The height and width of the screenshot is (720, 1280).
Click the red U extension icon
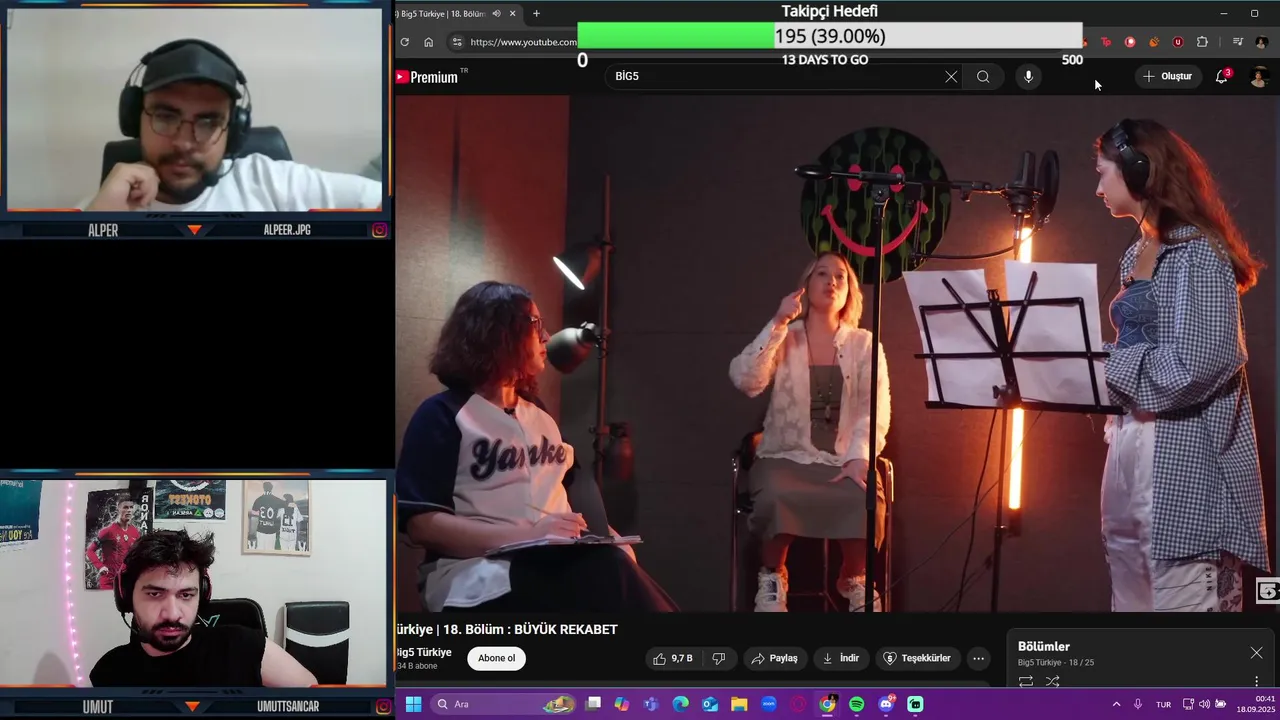tap(1178, 42)
